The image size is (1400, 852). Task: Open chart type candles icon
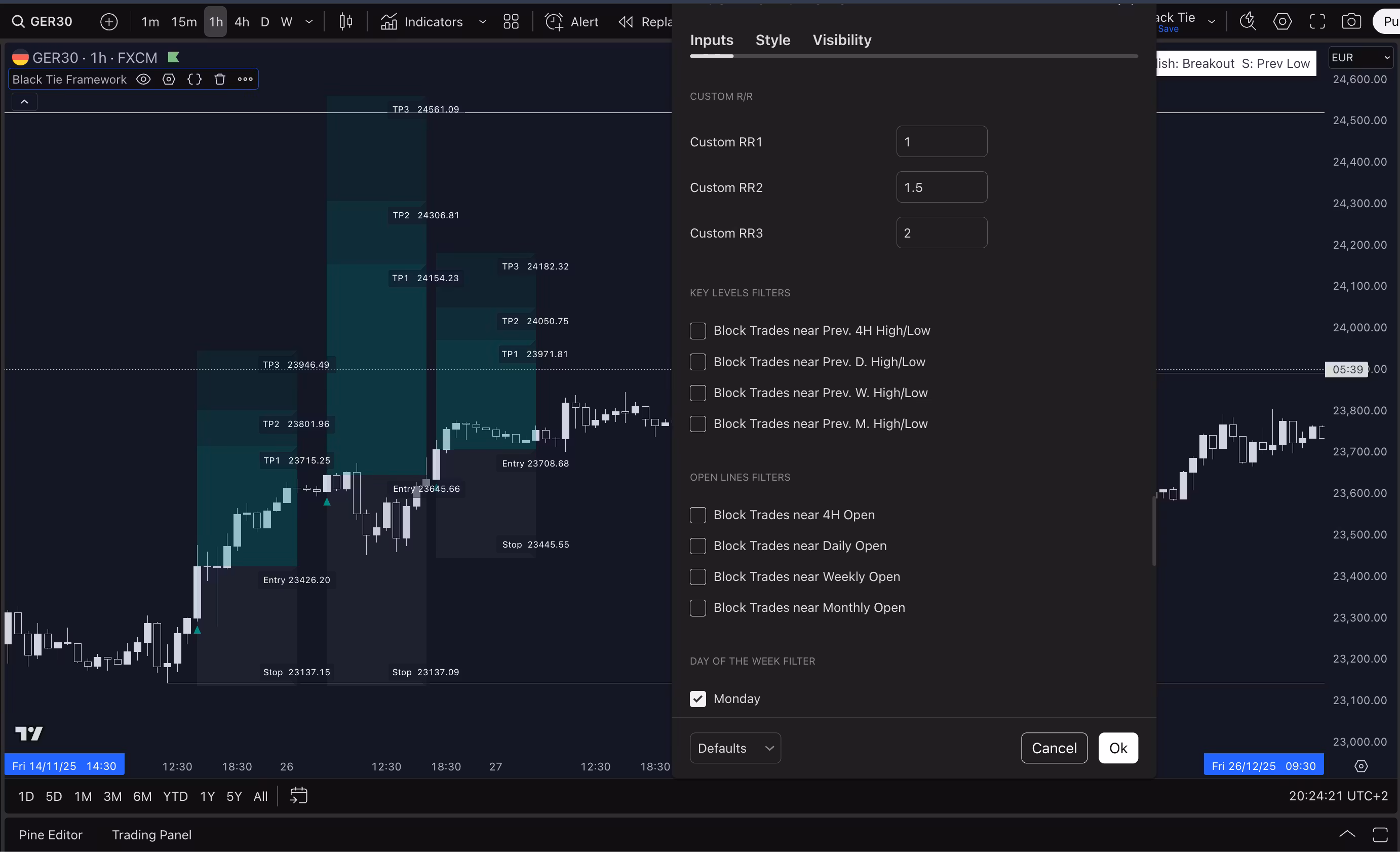click(345, 22)
